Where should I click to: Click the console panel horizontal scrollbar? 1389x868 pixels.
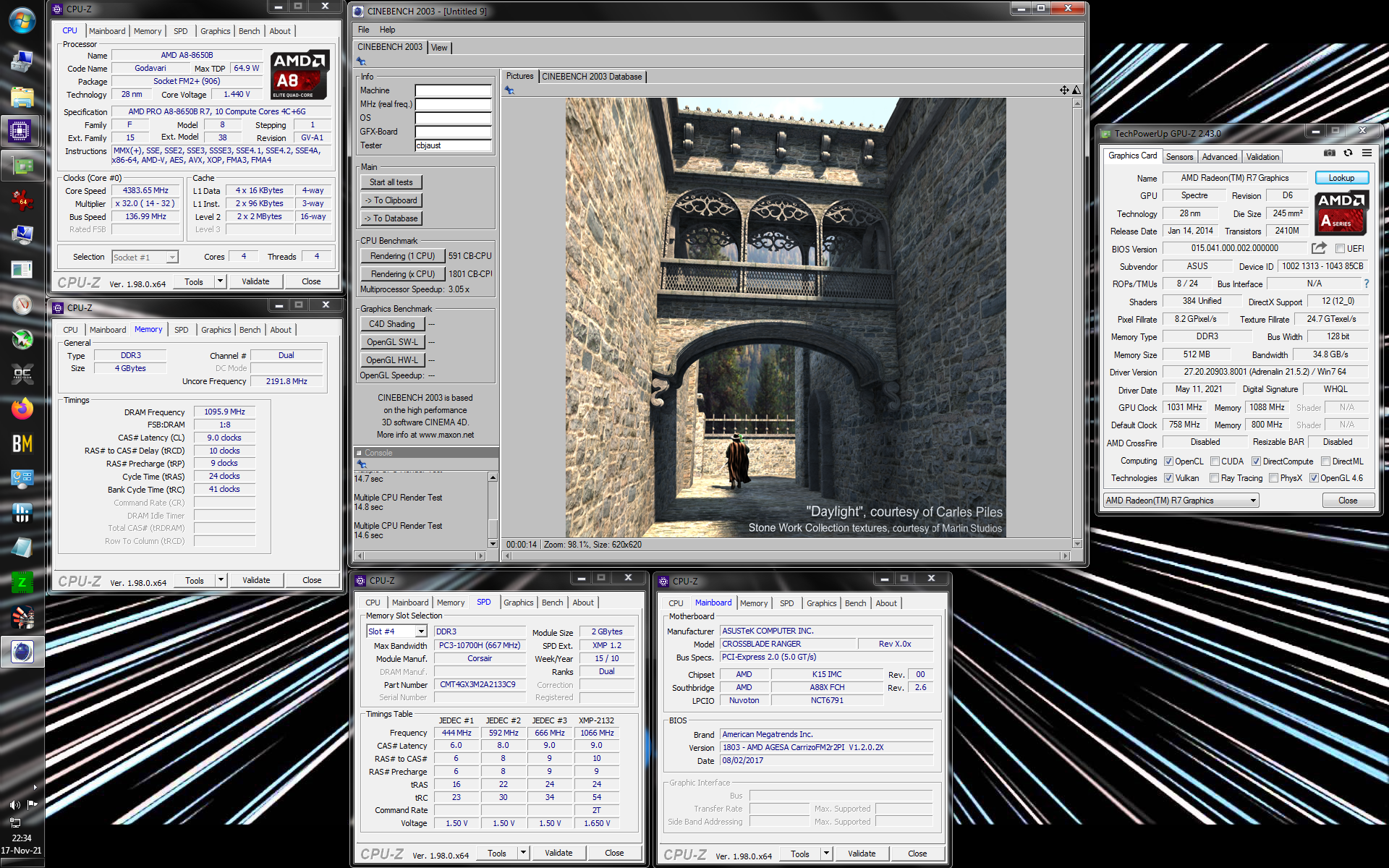420,556
